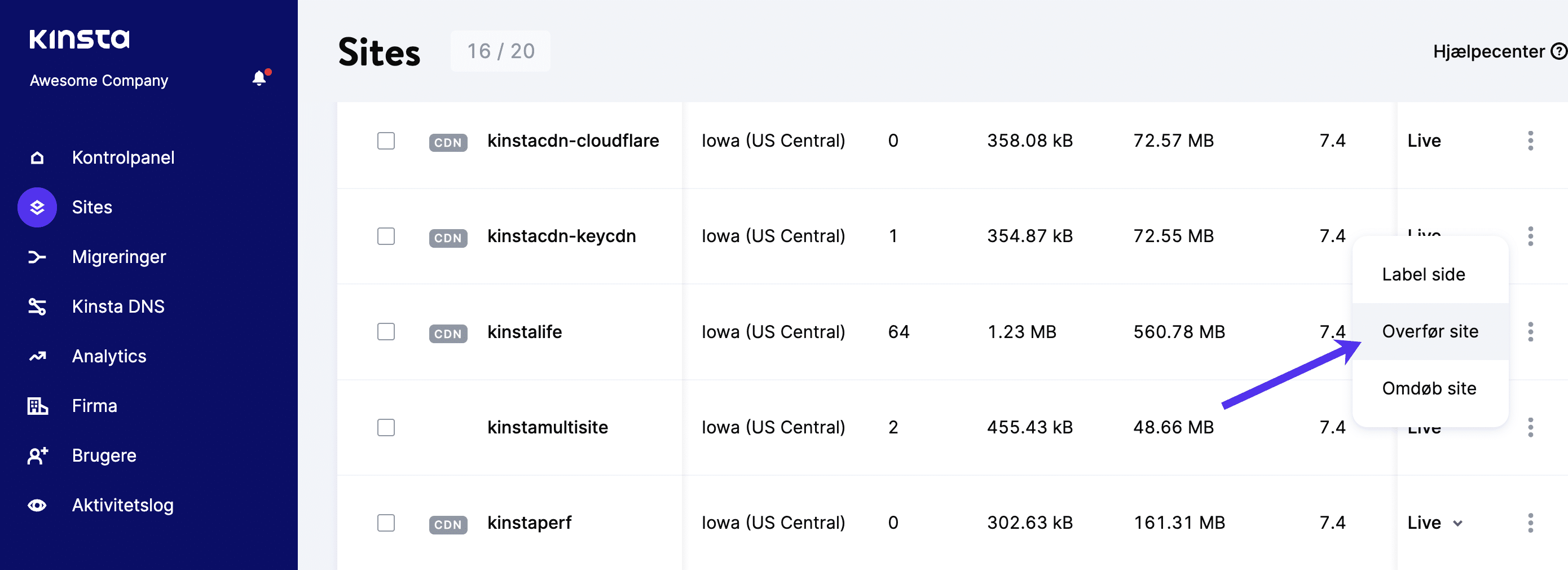Expand the Live dropdown for kinstaperf
This screenshot has width=1568, height=570.
[1457, 523]
